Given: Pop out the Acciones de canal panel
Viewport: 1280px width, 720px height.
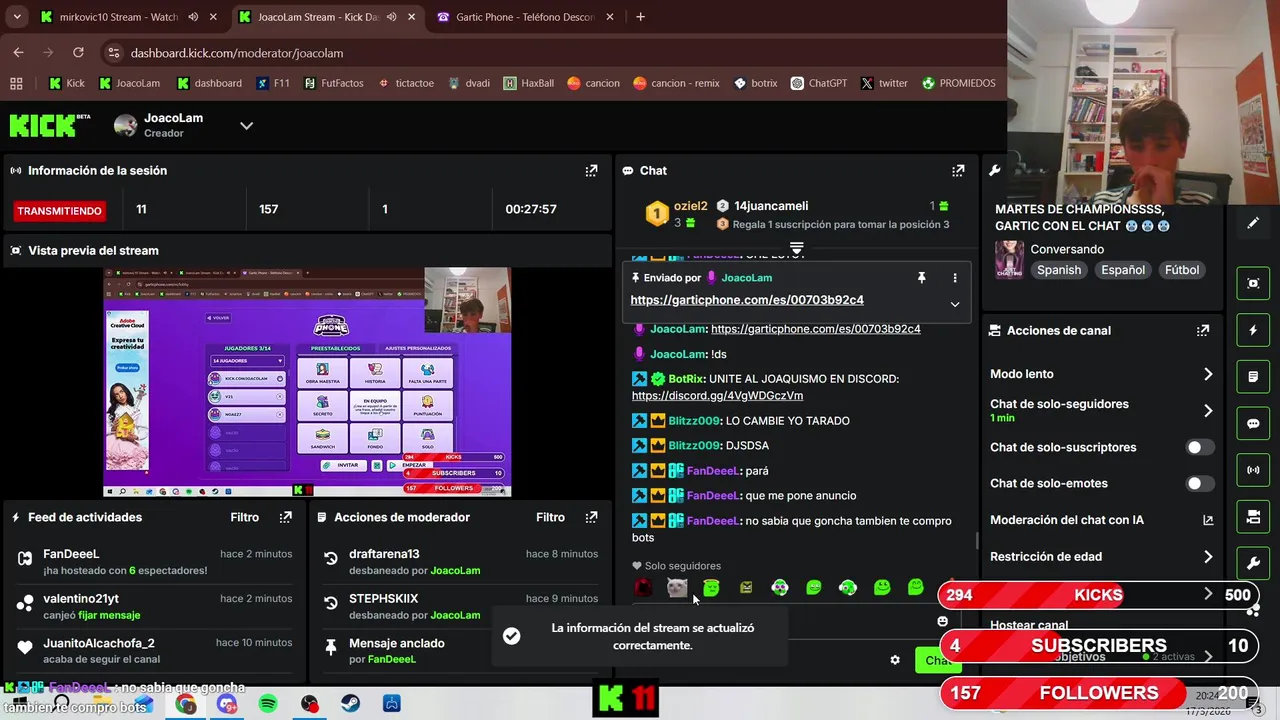Looking at the screenshot, I should 1203,330.
